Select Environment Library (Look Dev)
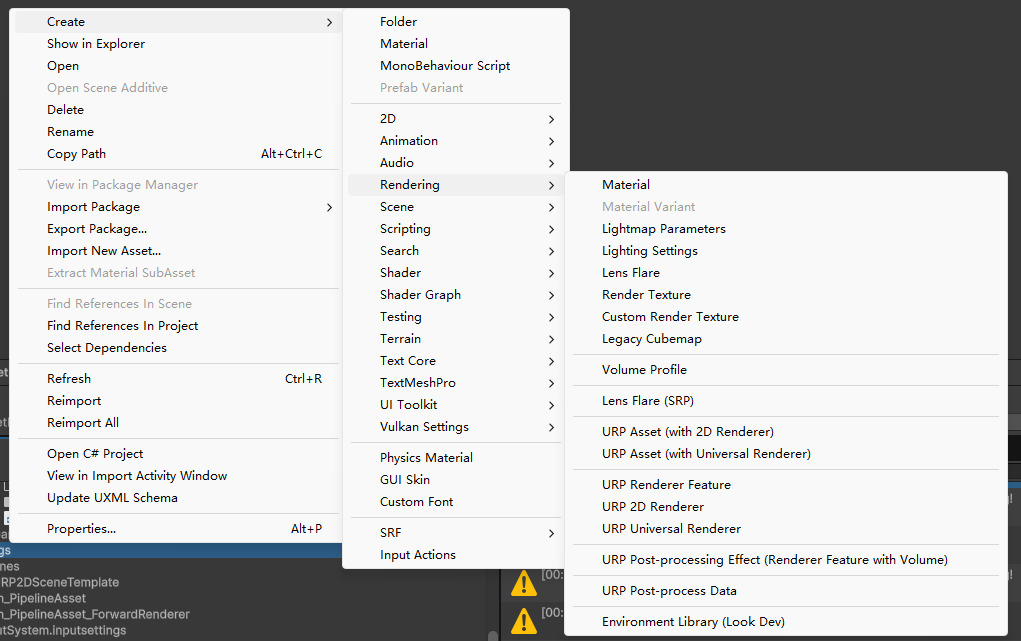Viewport: 1021px width, 641px height. pyautogui.click(x=786, y=621)
